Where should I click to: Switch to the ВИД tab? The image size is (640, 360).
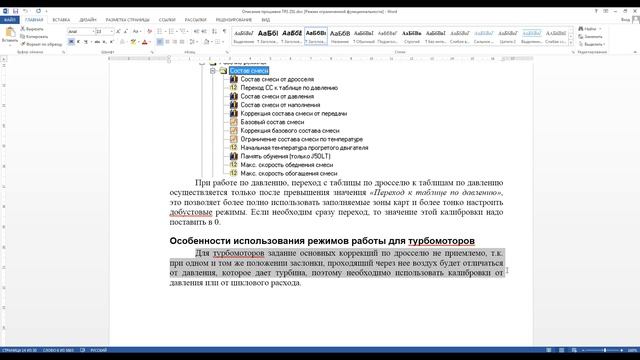(x=266, y=20)
